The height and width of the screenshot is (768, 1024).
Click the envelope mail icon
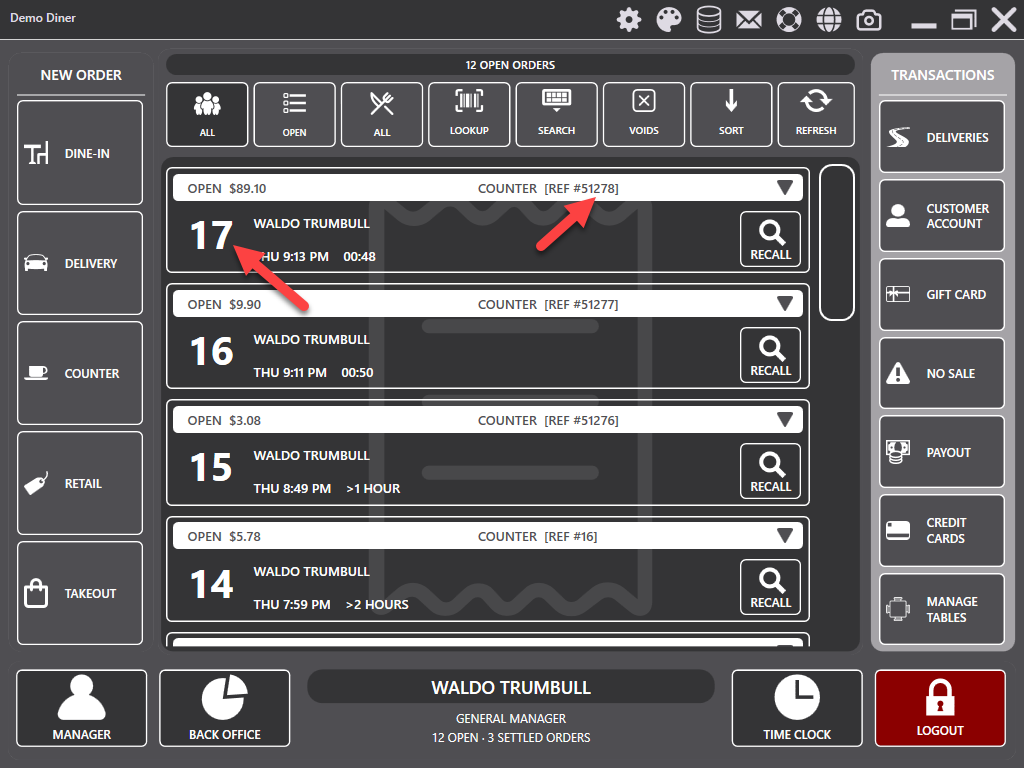(x=749, y=19)
